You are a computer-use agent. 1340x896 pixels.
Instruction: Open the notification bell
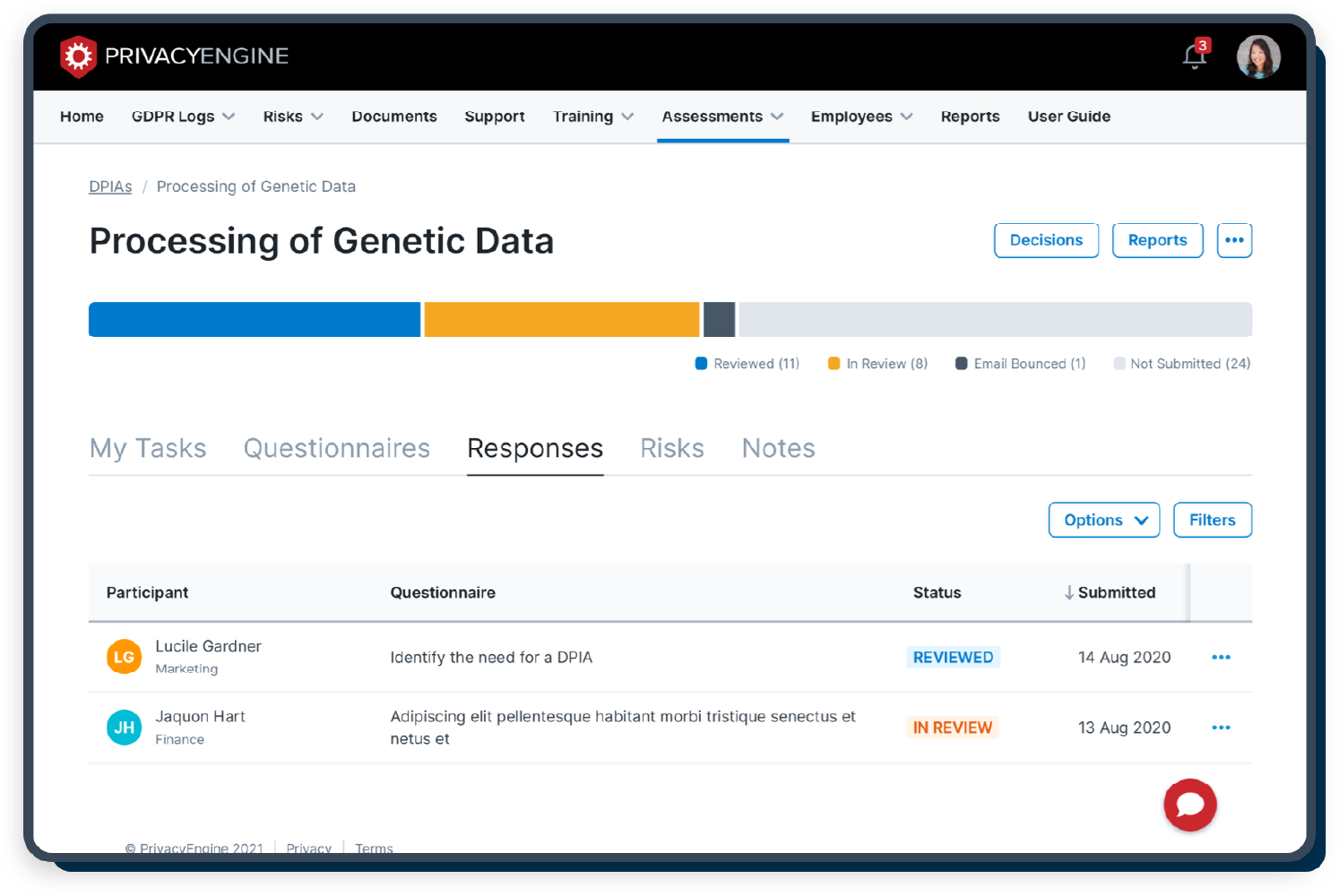pyautogui.click(x=1192, y=56)
